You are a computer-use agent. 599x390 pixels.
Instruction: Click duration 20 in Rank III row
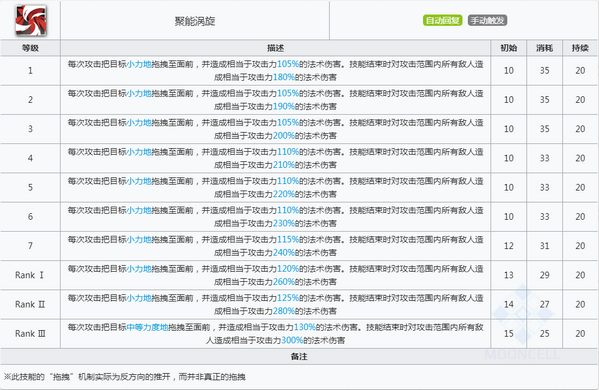coord(580,333)
